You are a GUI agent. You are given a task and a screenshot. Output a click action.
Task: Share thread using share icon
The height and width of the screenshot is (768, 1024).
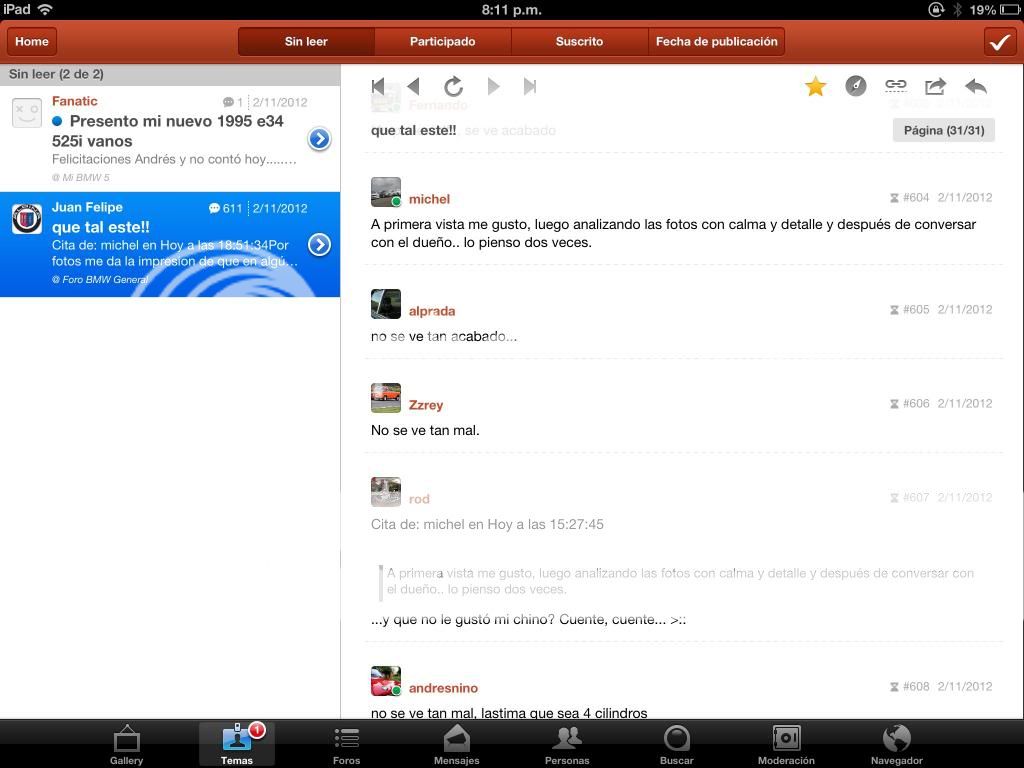[x=935, y=87]
